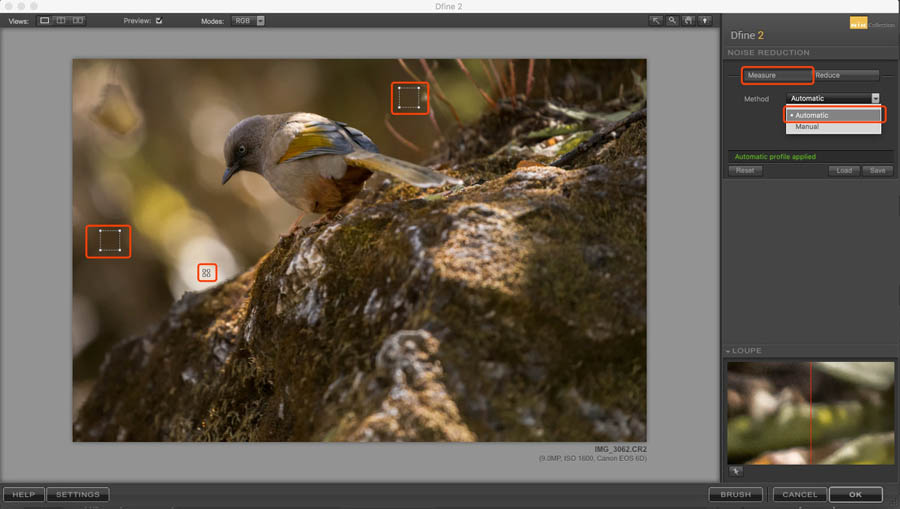Open the Help button
Screen dimensions: 900x509
pos(24,494)
